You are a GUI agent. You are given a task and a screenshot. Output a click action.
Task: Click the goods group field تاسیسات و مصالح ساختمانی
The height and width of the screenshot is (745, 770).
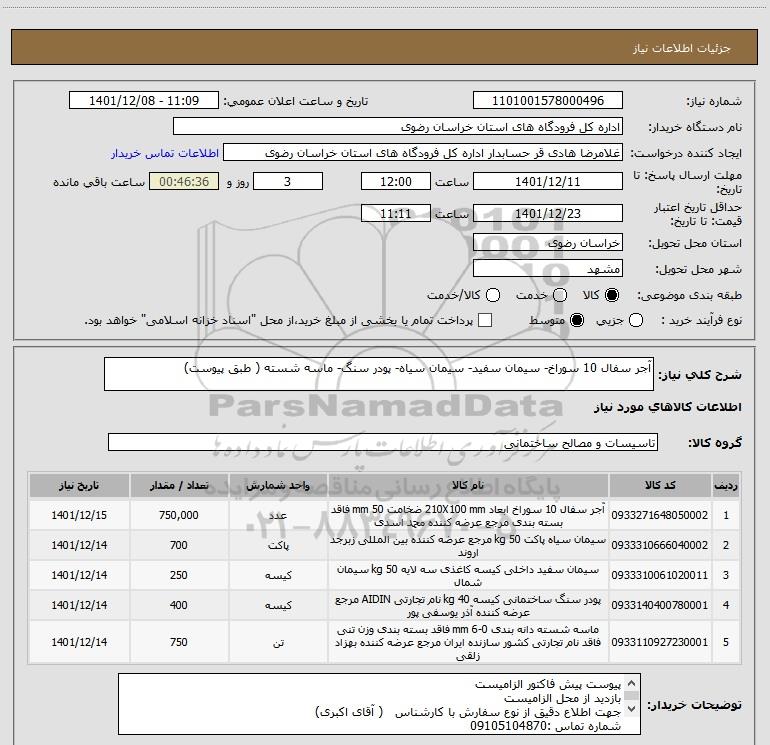pos(383,442)
